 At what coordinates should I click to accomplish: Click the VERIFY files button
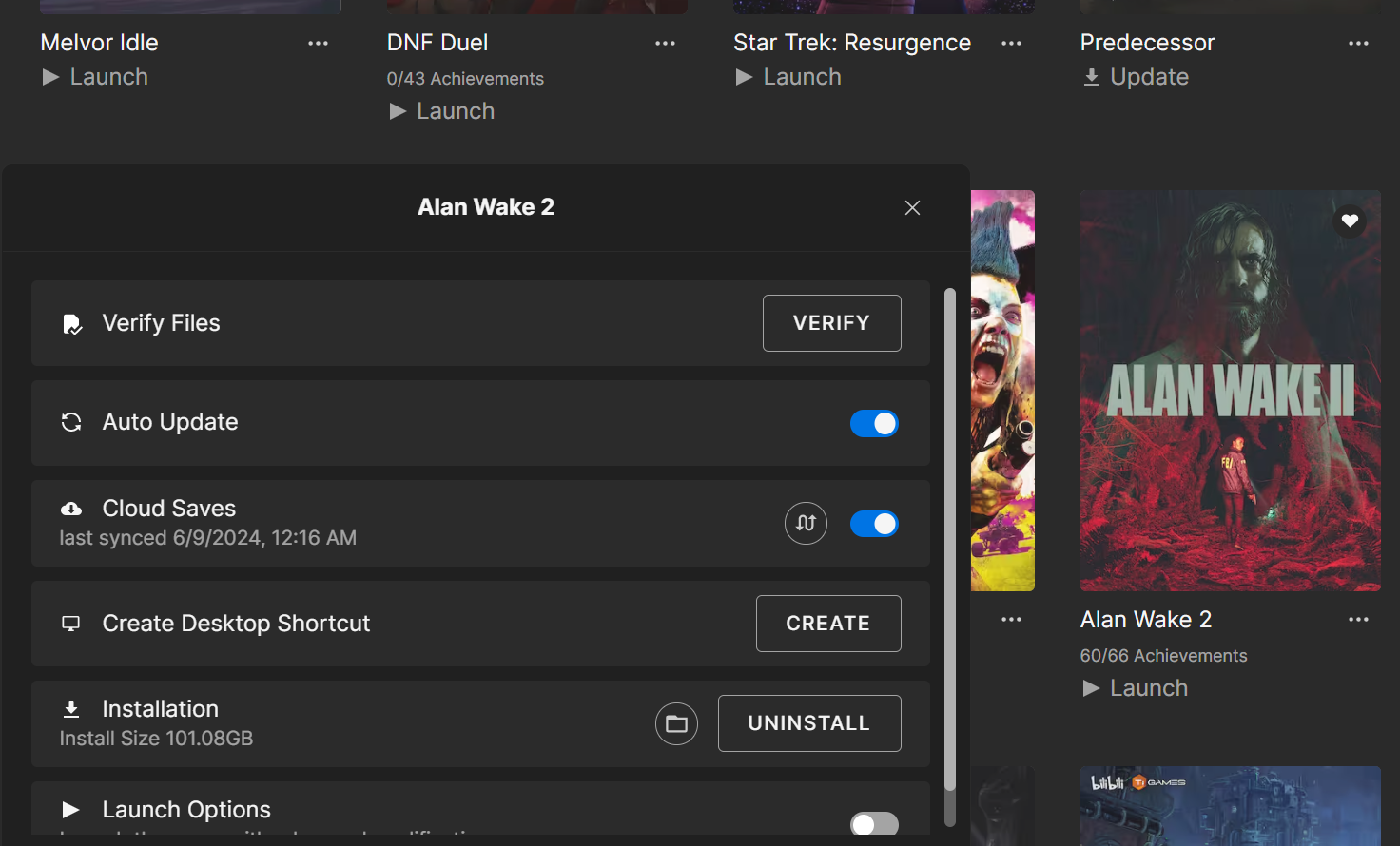pos(831,323)
